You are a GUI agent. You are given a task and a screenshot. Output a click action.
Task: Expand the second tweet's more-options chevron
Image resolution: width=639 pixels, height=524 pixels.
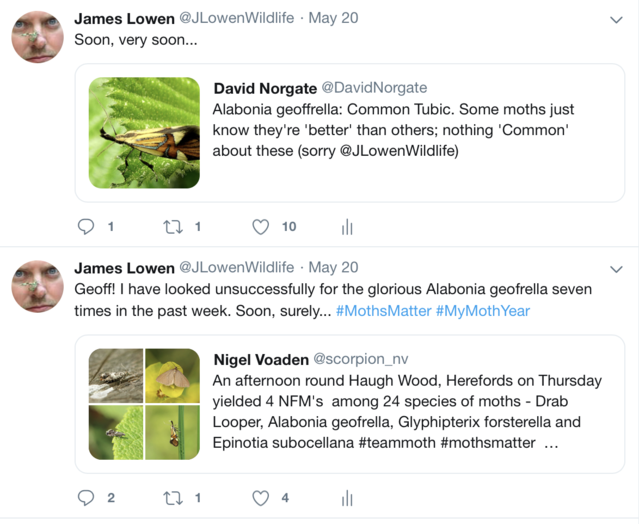tap(616, 269)
